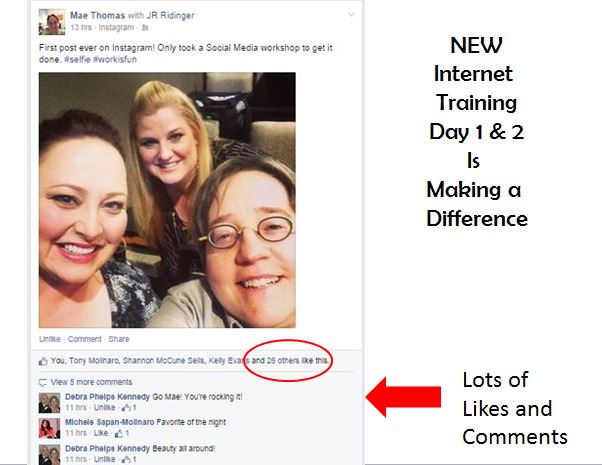Unlike the "Go Mae!" comment

click(104, 407)
